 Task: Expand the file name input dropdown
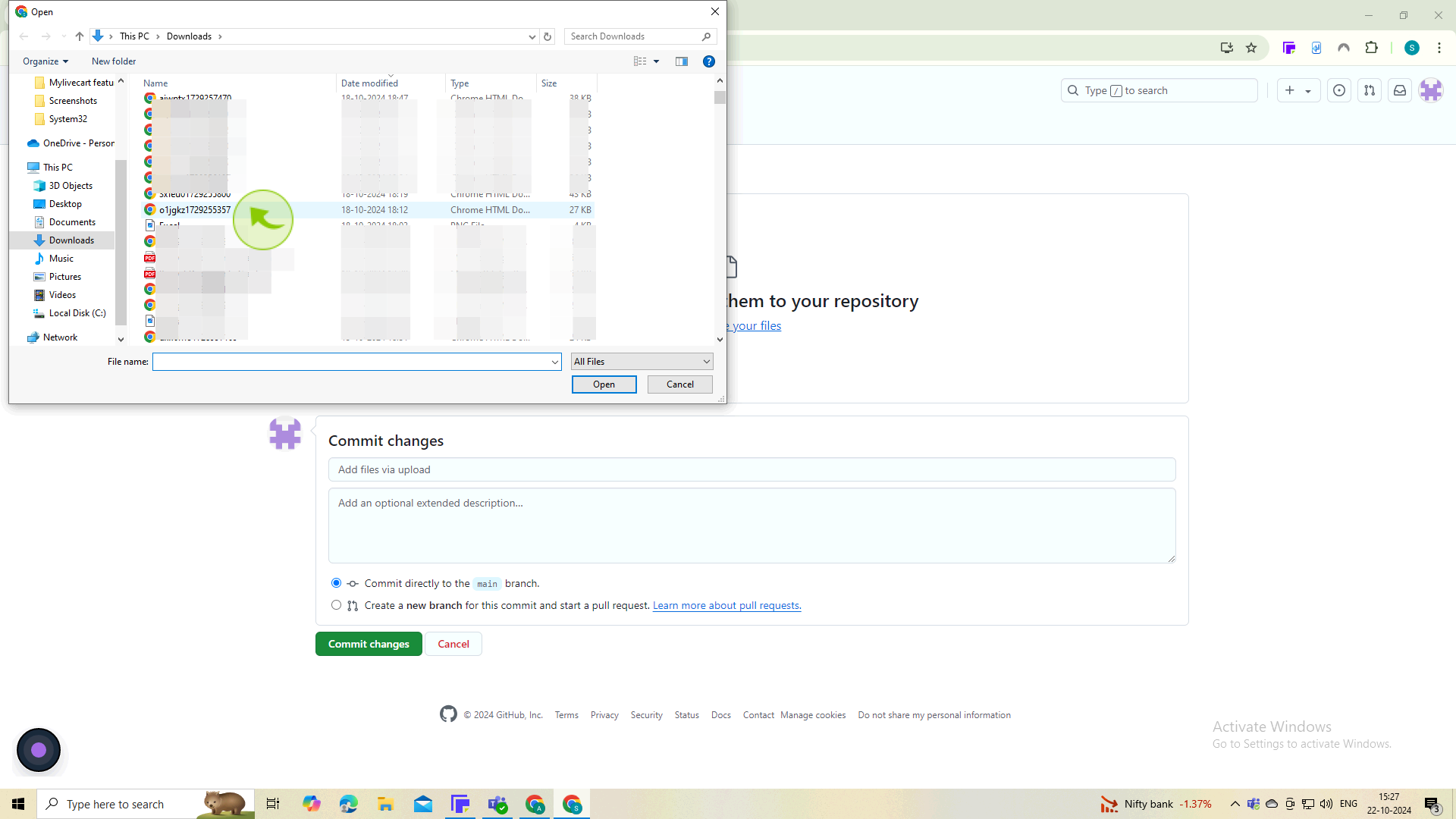555,362
